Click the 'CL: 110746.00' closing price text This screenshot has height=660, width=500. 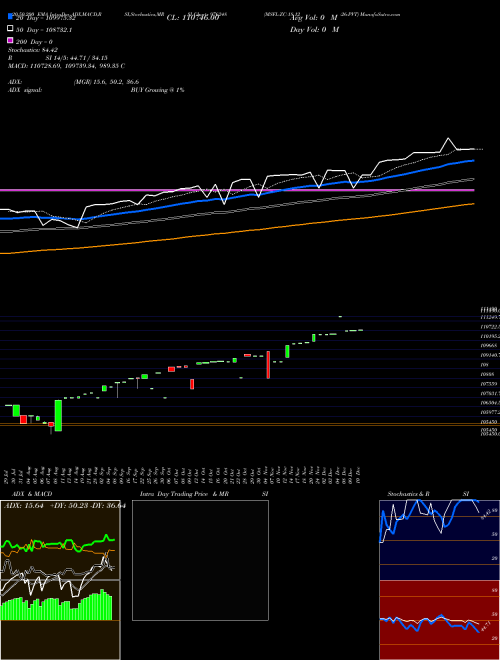193,18
